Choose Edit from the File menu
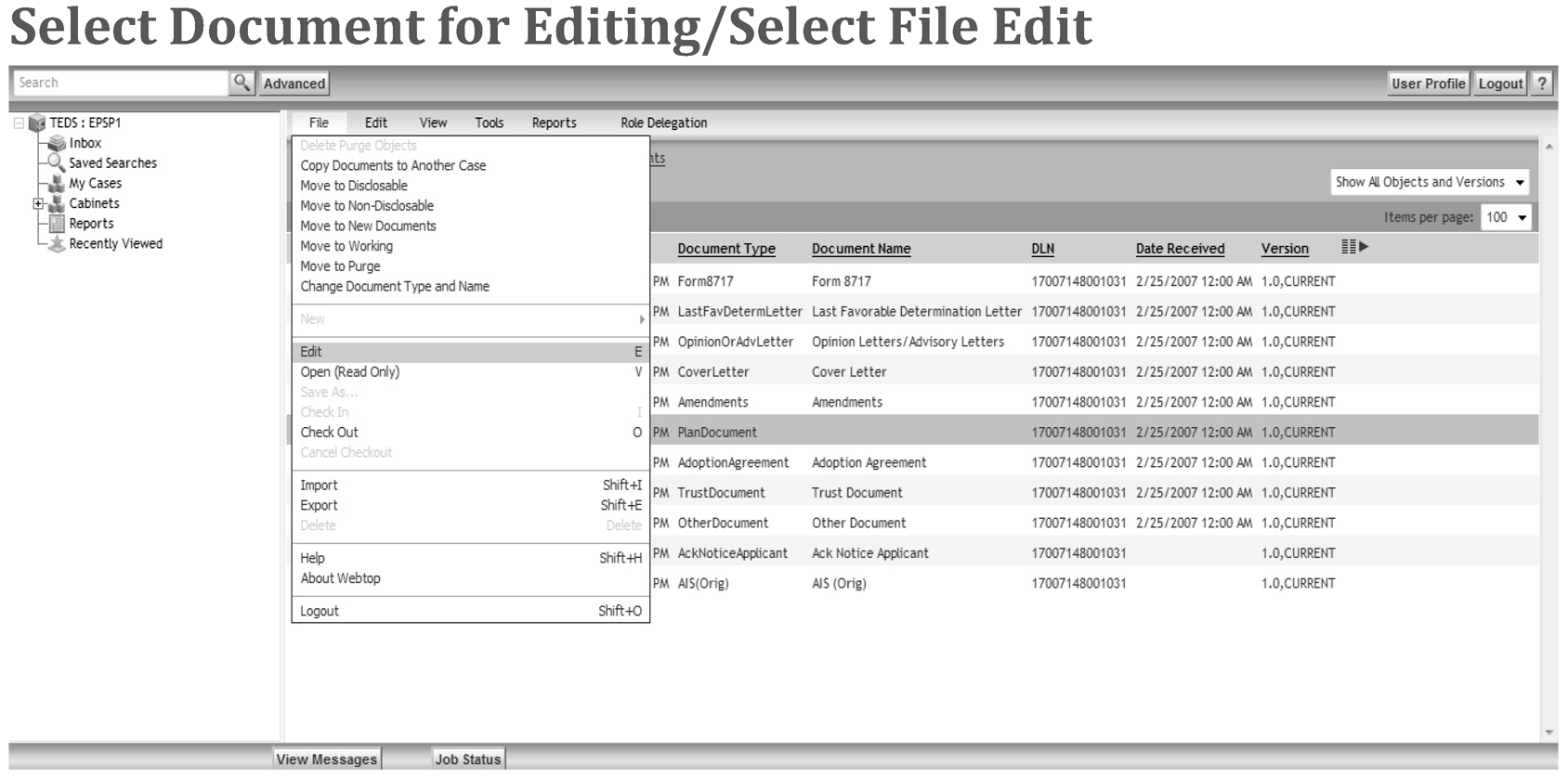The height and width of the screenshot is (777, 1568). tap(311, 352)
